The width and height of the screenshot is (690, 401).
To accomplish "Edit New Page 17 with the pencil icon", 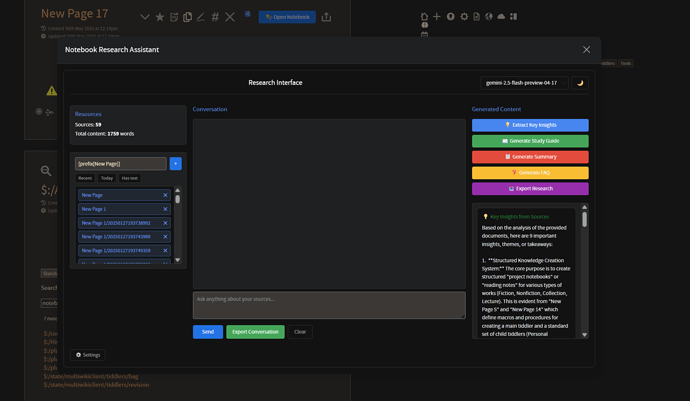I will coord(201,17).
